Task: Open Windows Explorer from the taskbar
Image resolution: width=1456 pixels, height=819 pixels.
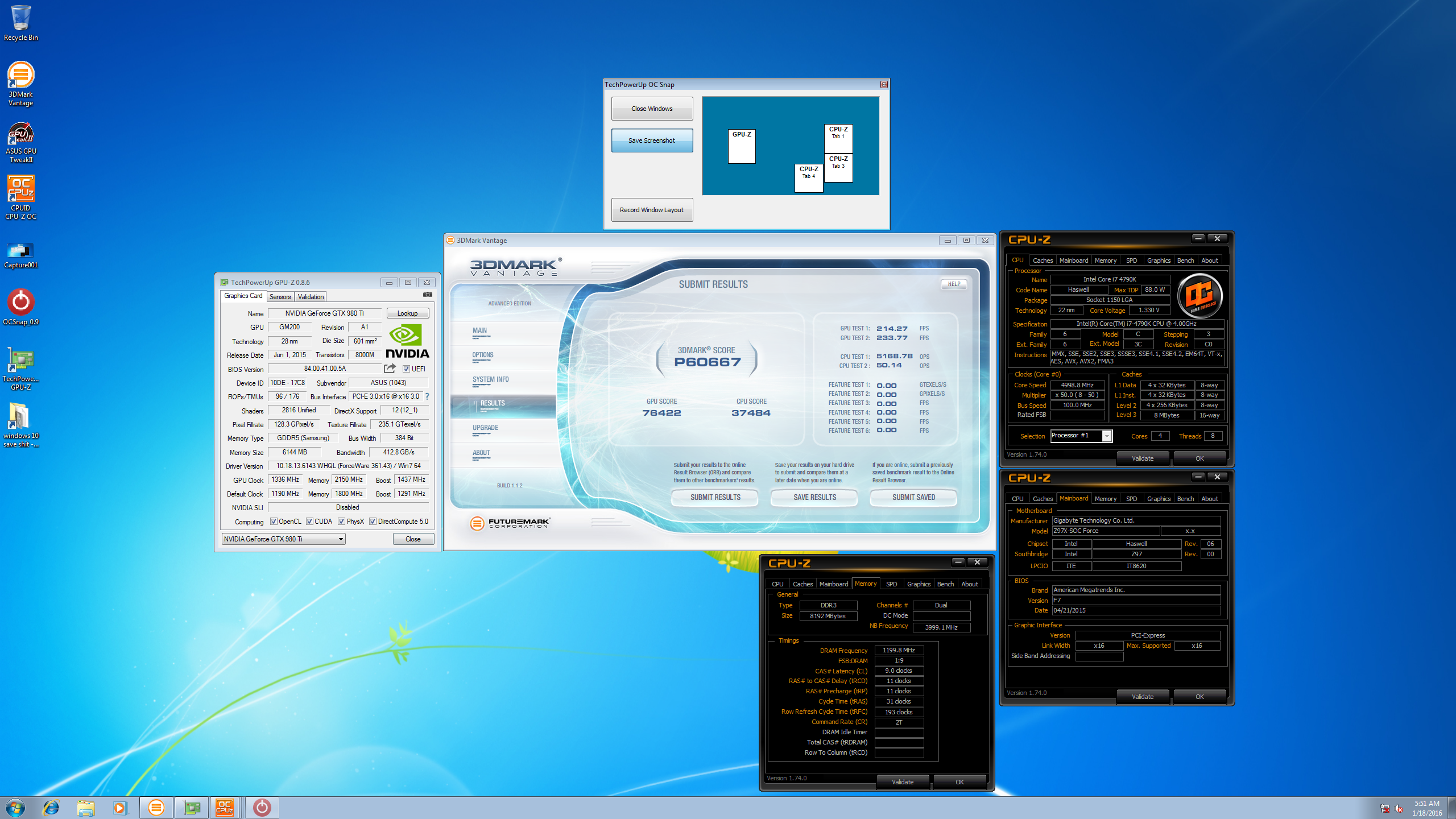Action: pyautogui.click(x=86, y=808)
